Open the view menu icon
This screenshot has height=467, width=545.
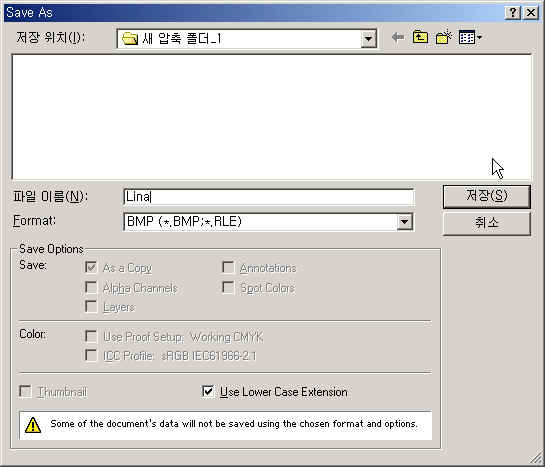(466, 37)
